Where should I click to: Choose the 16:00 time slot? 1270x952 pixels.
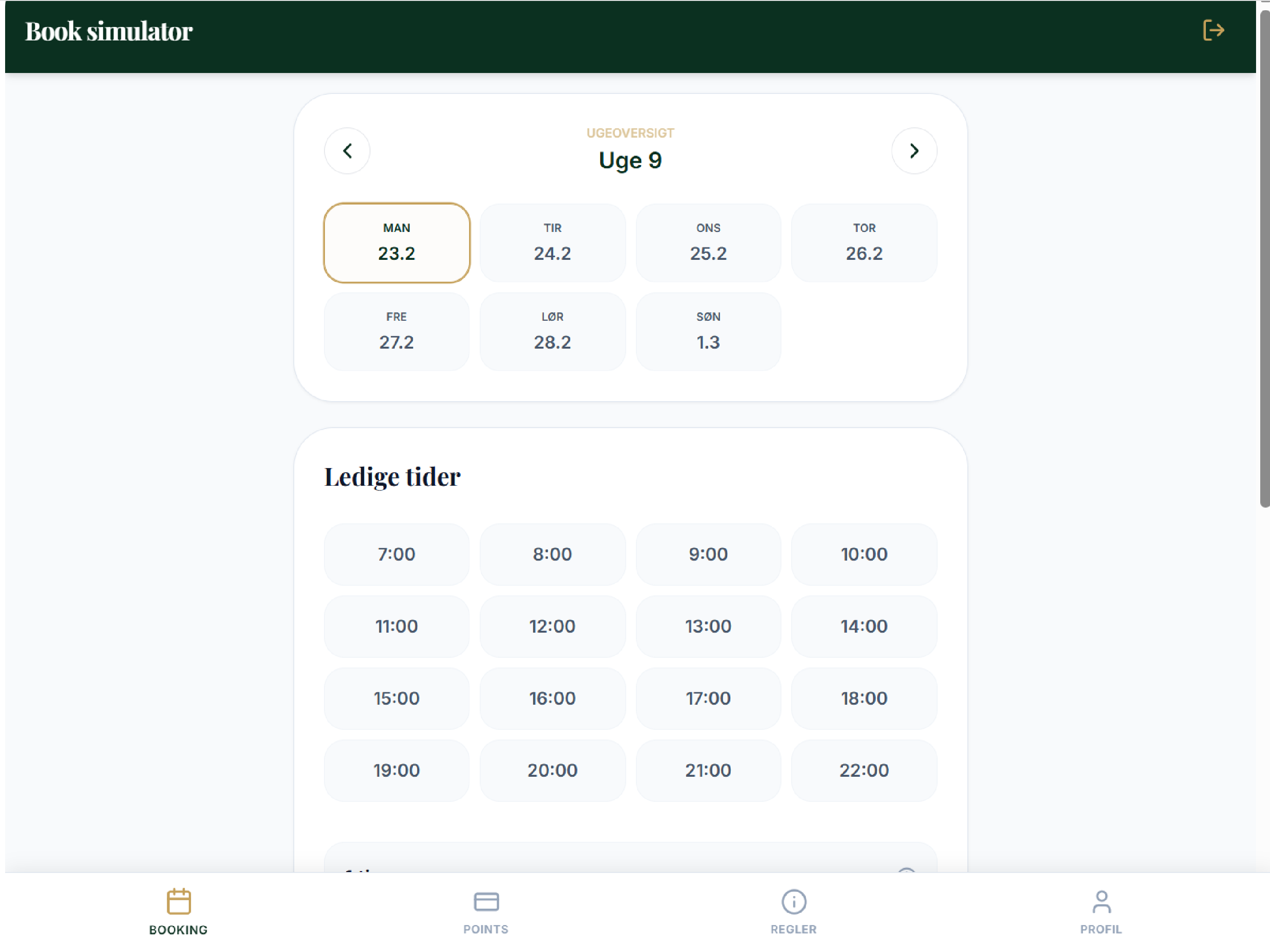pyautogui.click(x=552, y=698)
